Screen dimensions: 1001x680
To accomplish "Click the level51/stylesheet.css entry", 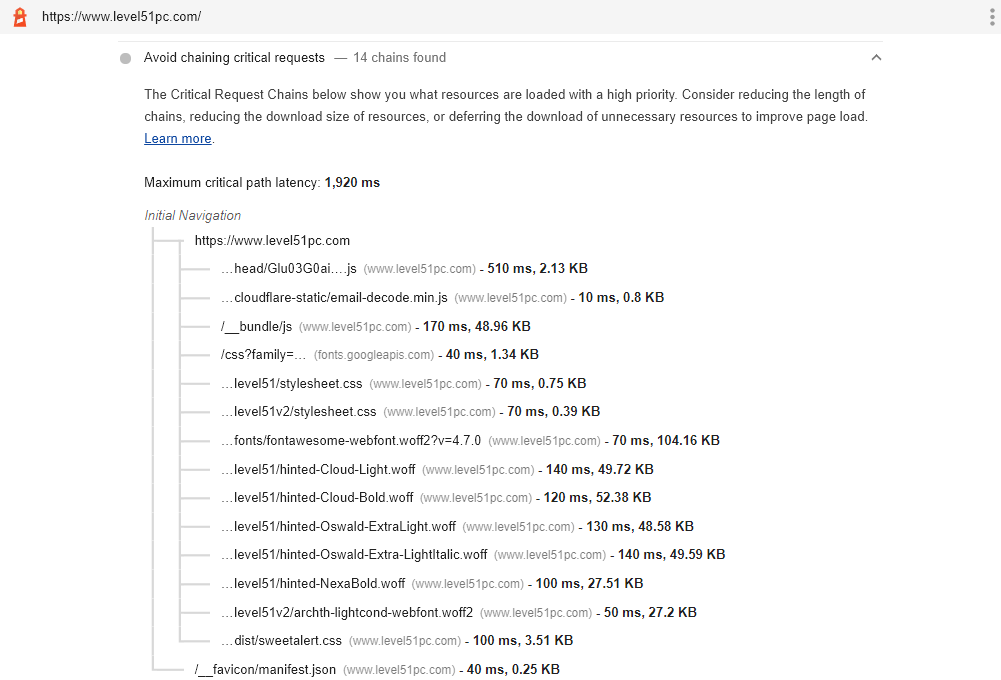I will tap(291, 384).
